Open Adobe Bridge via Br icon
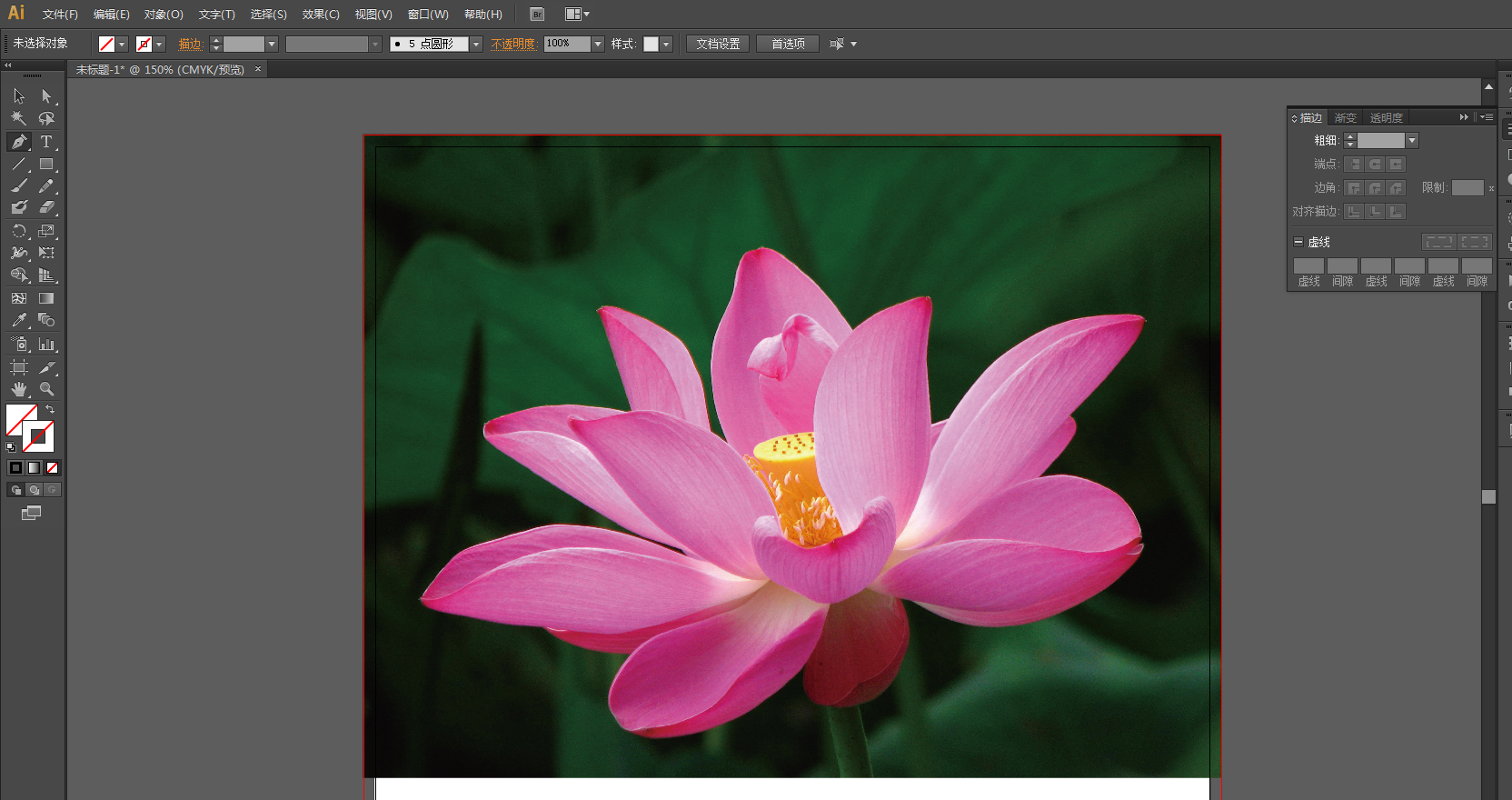The height and width of the screenshot is (800, 1512). (x=537, y=15)
